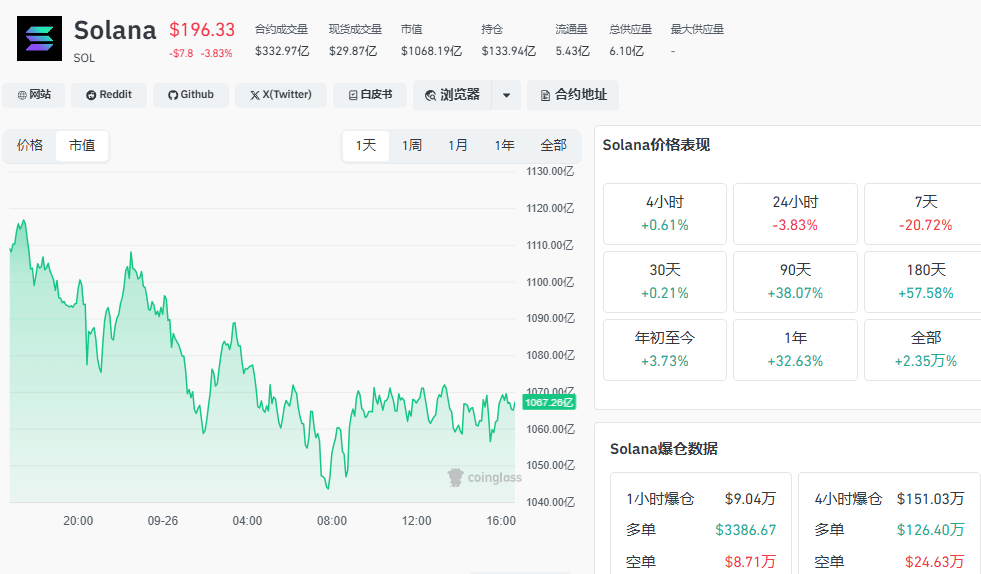The width and height of the screenshot is (981, 574).
Task: Click the 90天 +38.07% performance card
Action: (795, 282)
